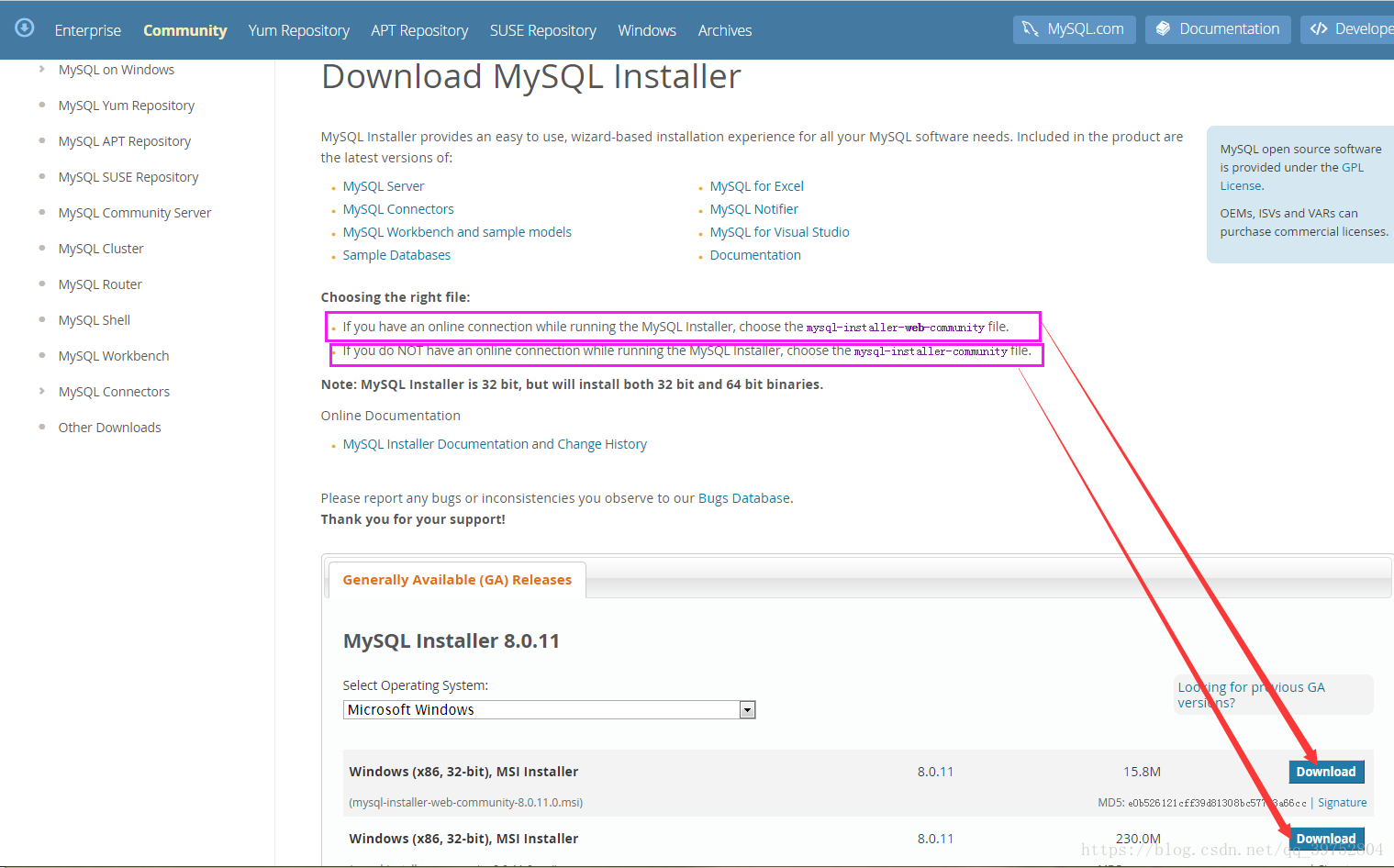
Task: Download the 15.8M web community installer
Action: pos(1325,772)
